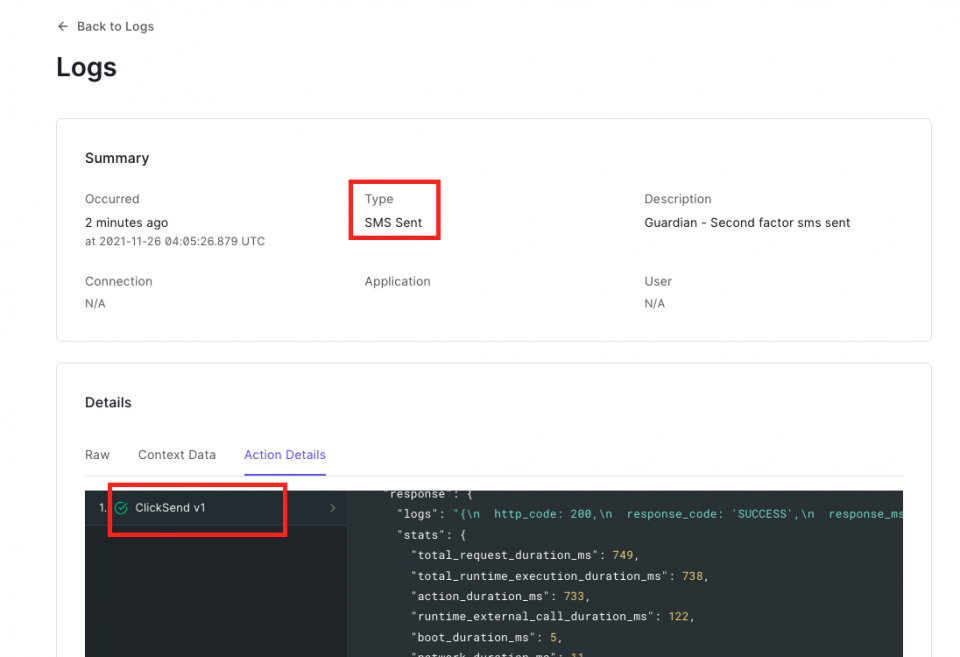960x657 pixels.
Task: Click the SMS Sent type value
Action: (x=394, y=222)
